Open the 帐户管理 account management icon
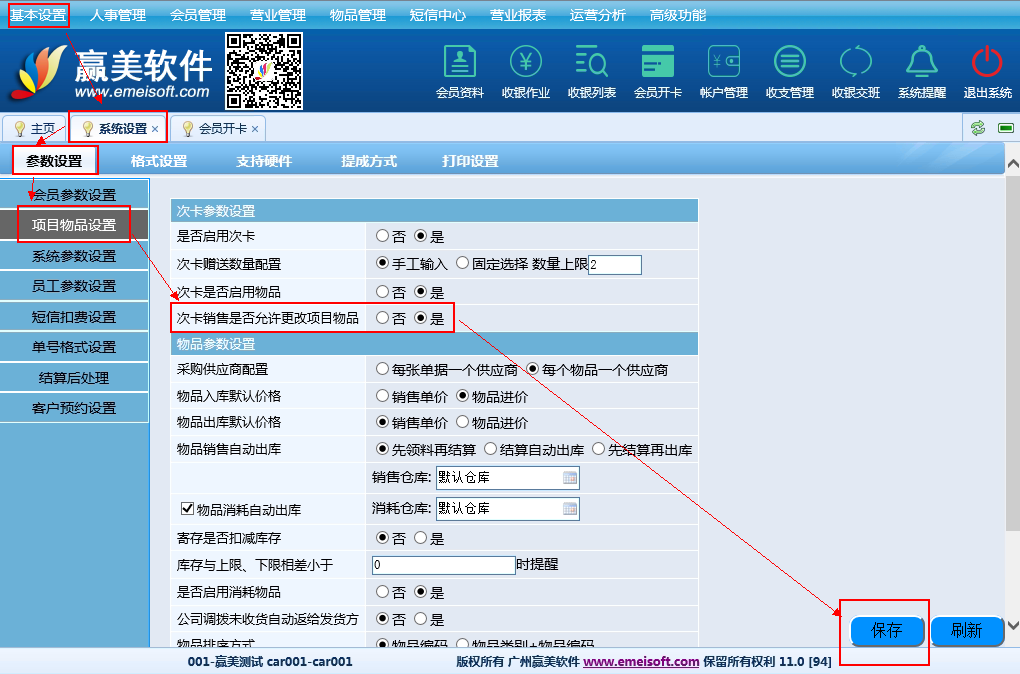The height and width of the screenshot is (674, 1020). pos(723,69)
